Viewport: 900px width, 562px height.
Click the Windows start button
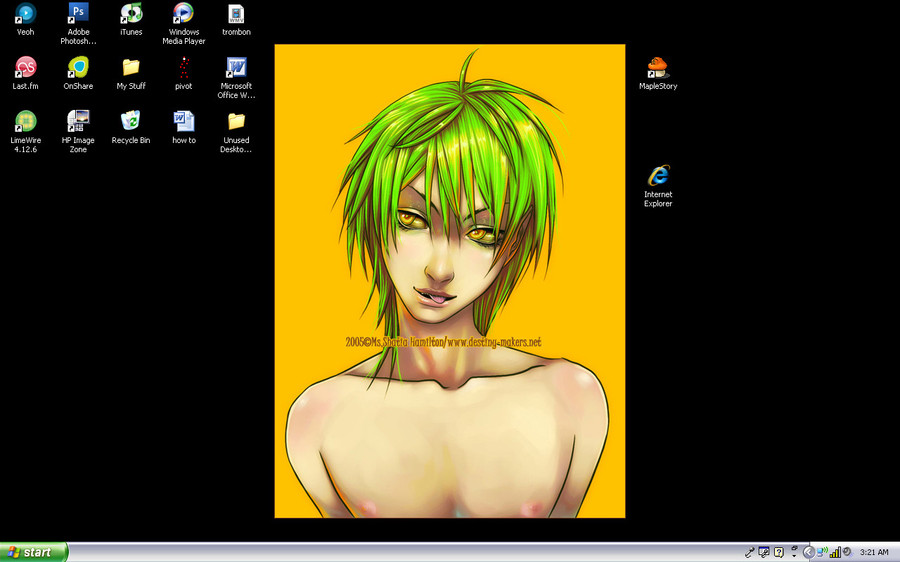point(33,552)
